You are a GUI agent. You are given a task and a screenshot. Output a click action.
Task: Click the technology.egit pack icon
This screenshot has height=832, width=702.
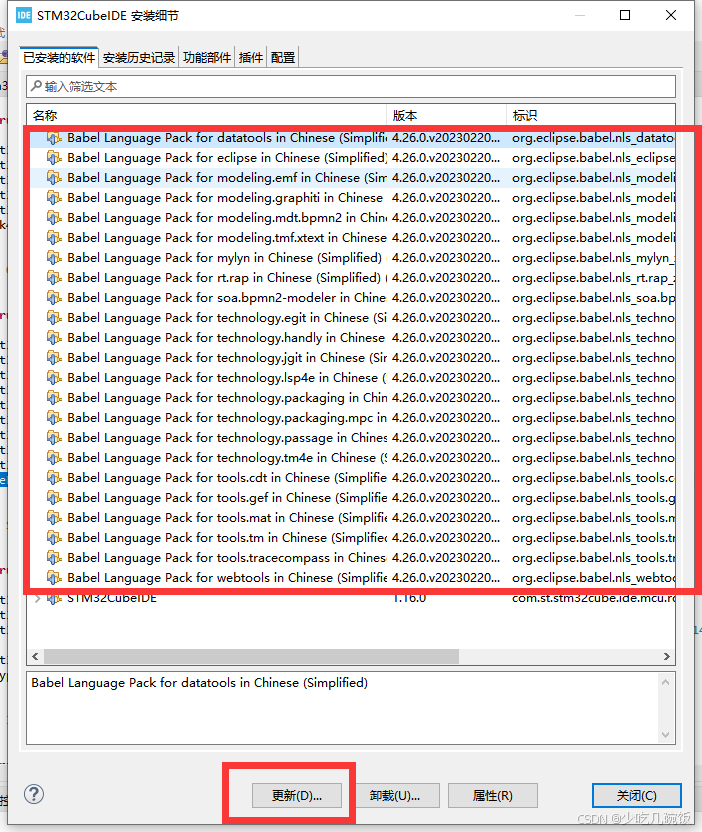click(x=54, y=318)
